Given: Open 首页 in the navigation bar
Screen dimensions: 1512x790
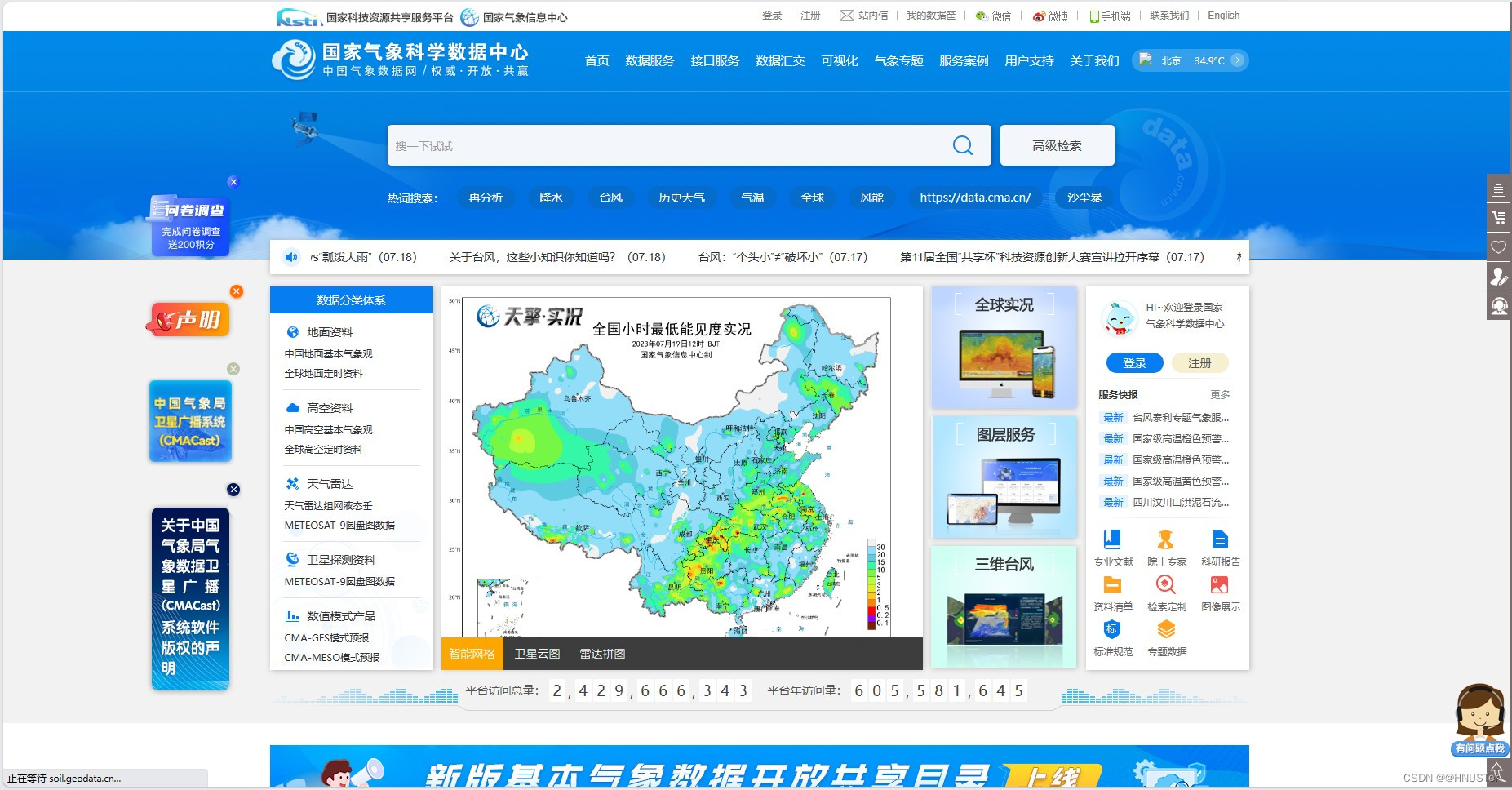Looking at the screenshot, I should coord(596,60).
